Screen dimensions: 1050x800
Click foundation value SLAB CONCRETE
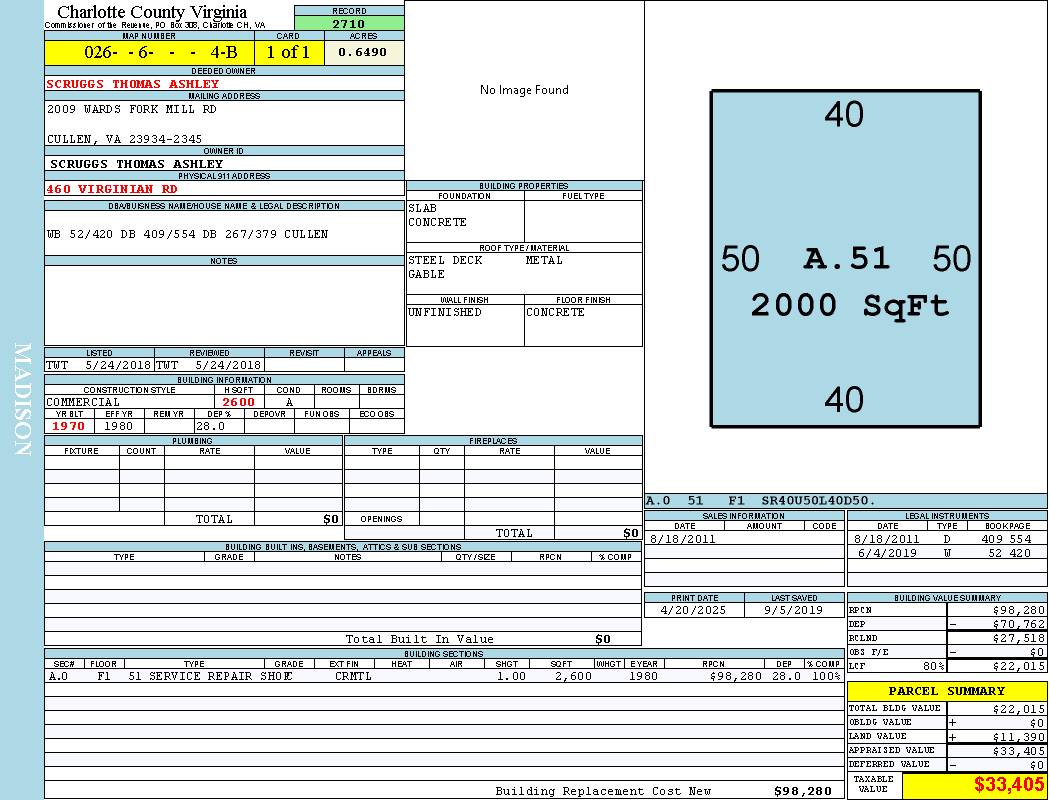437,215
